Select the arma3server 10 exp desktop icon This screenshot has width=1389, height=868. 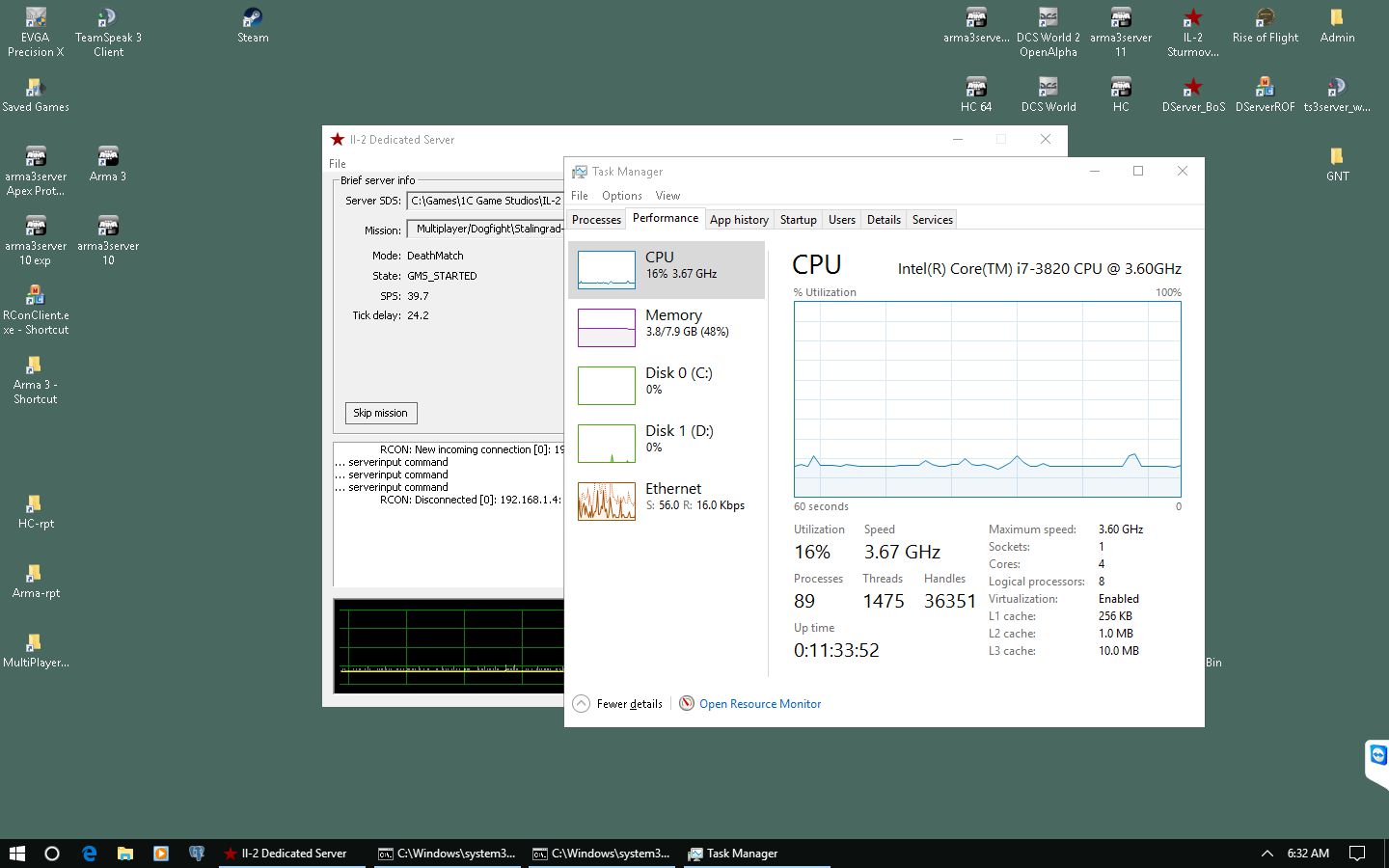(36, 240)
